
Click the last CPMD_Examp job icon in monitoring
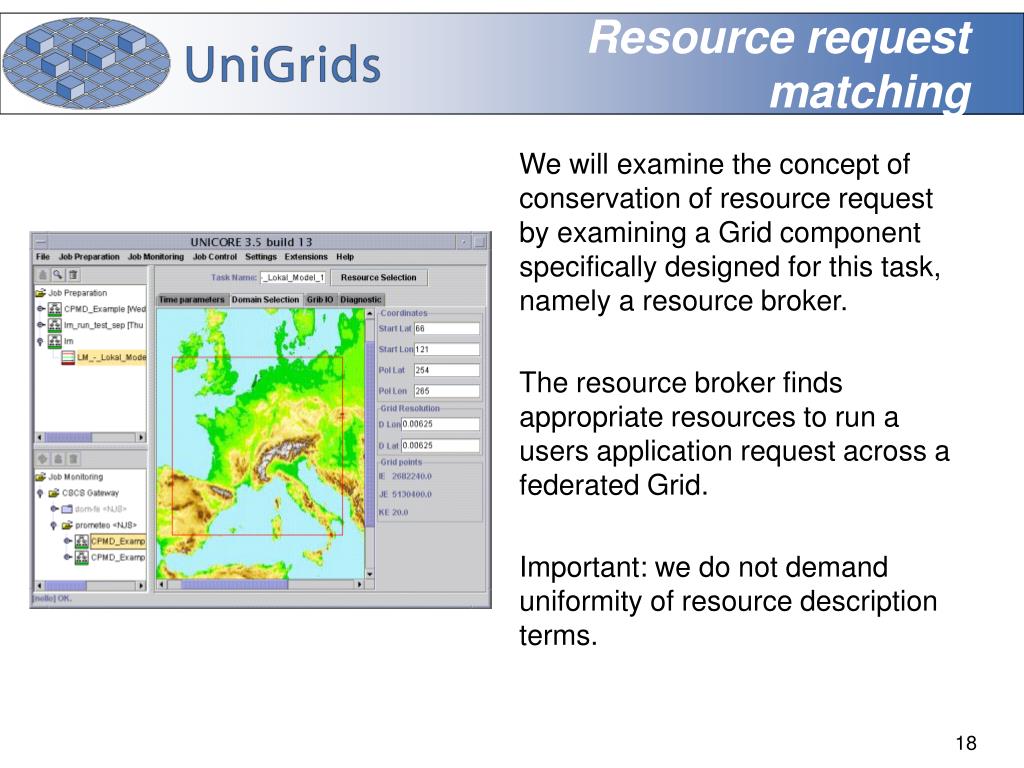[x=82, y=557]
